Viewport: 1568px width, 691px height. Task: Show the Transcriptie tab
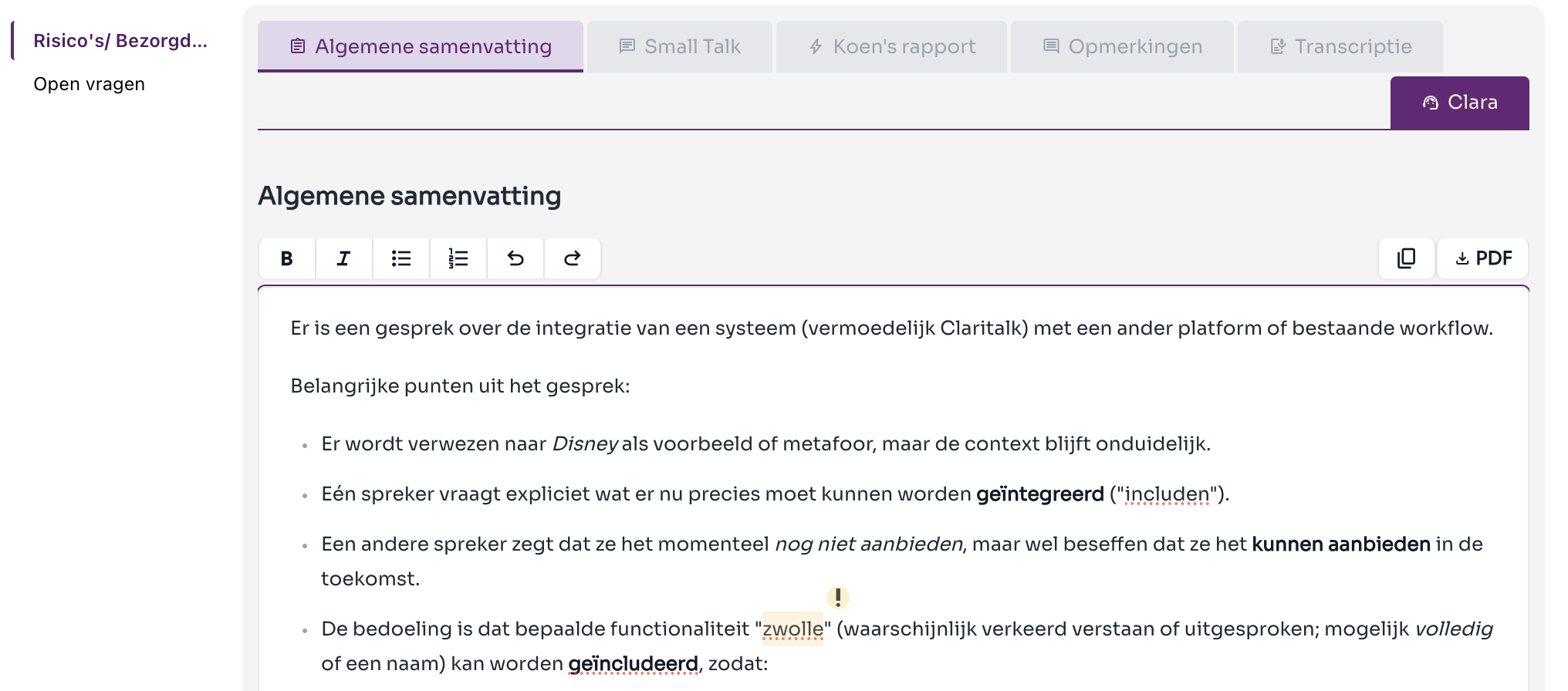(1340, 46)
